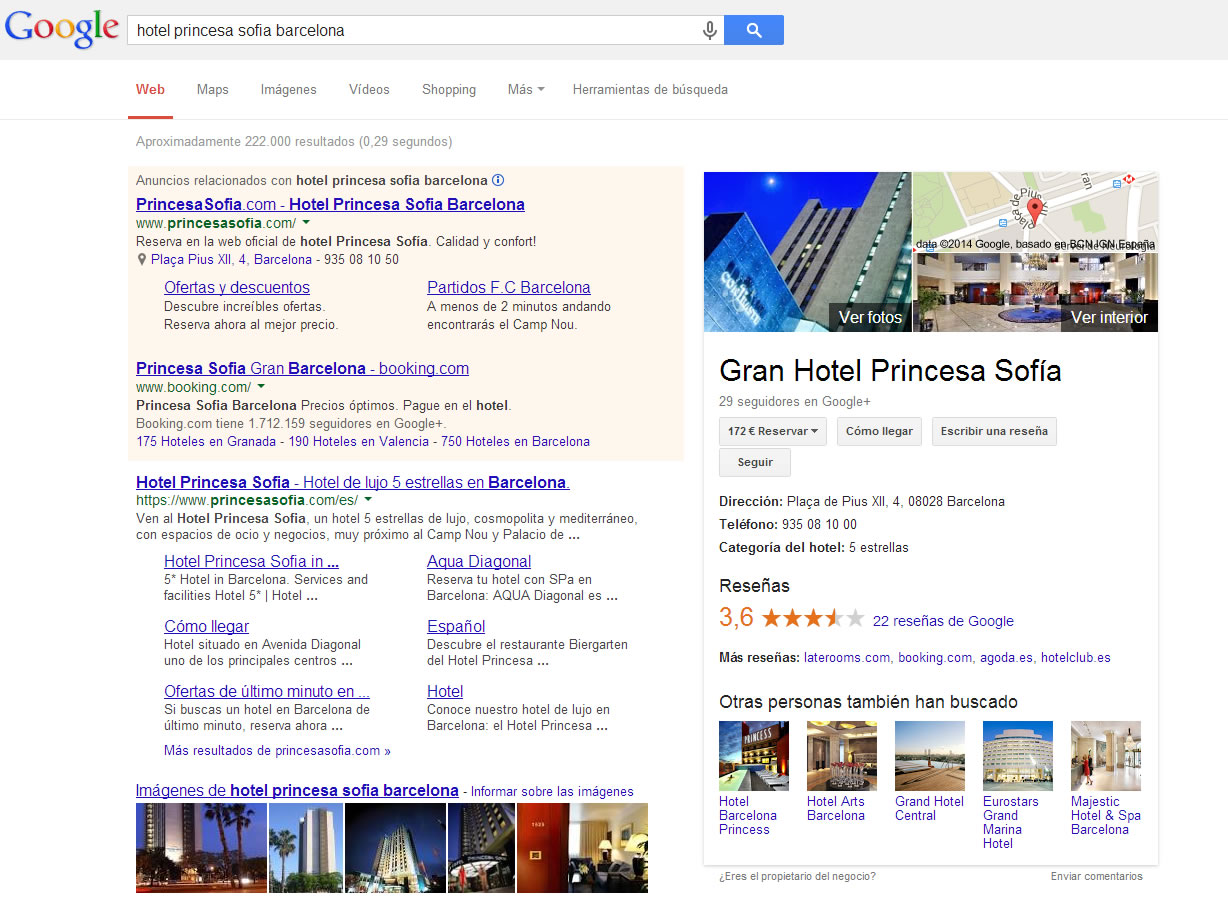The width and height of the screenshot is (1228, 920).
Task: Click Enviar comentarios link
Action: tap(1096, 876)
